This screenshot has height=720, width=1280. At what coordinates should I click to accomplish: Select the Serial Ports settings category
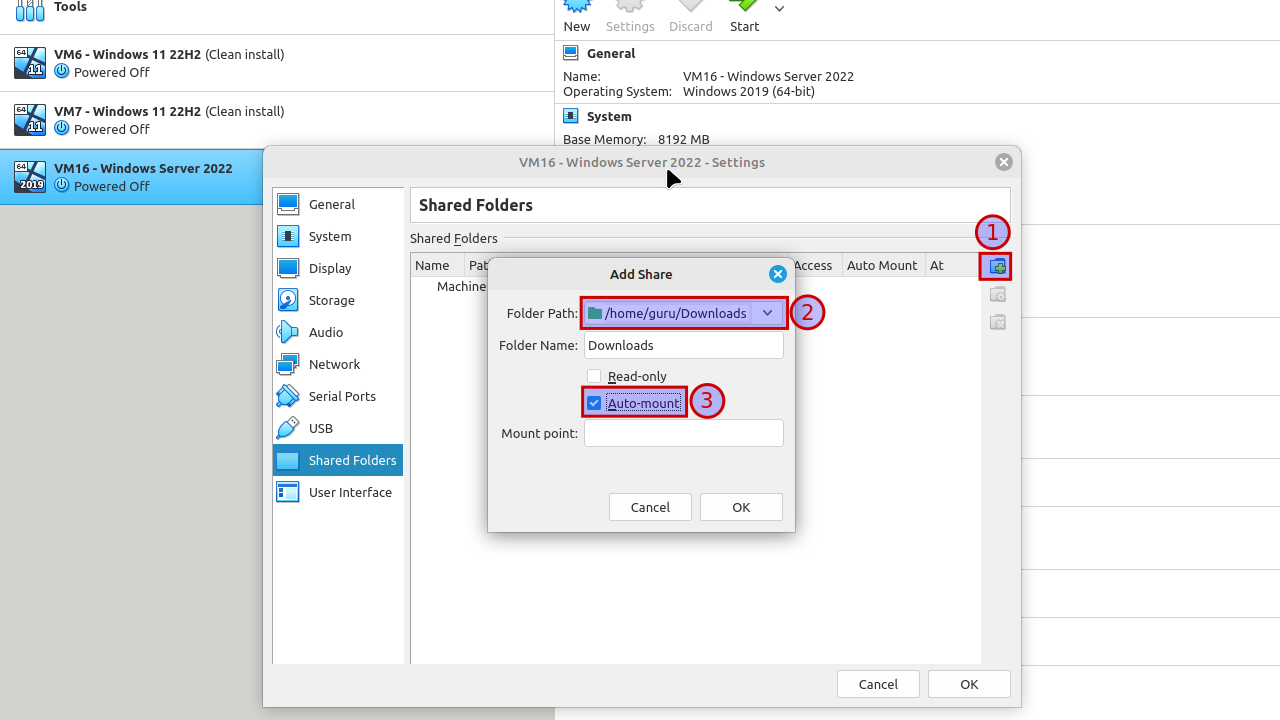338,396
